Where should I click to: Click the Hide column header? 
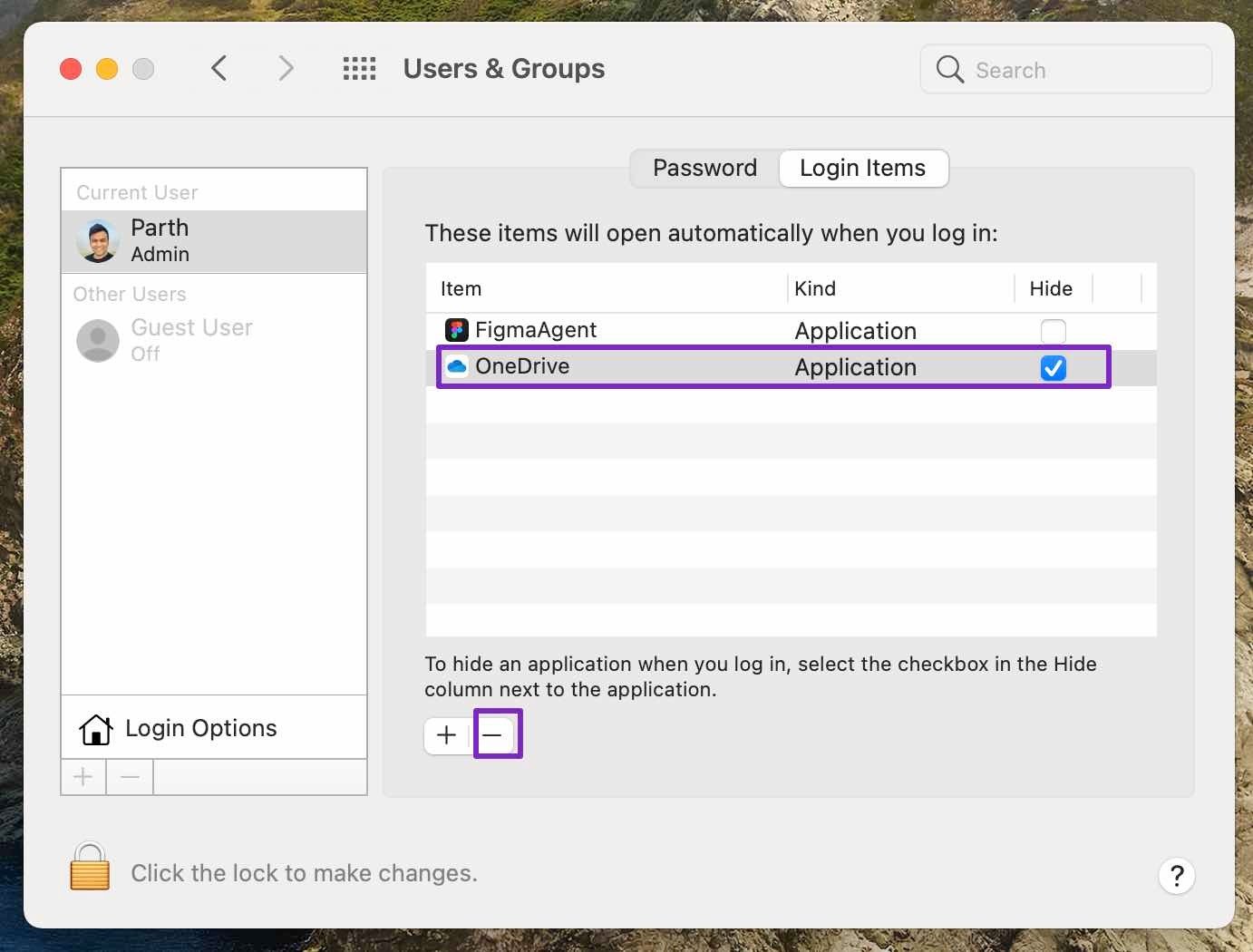coord(1053,288)
